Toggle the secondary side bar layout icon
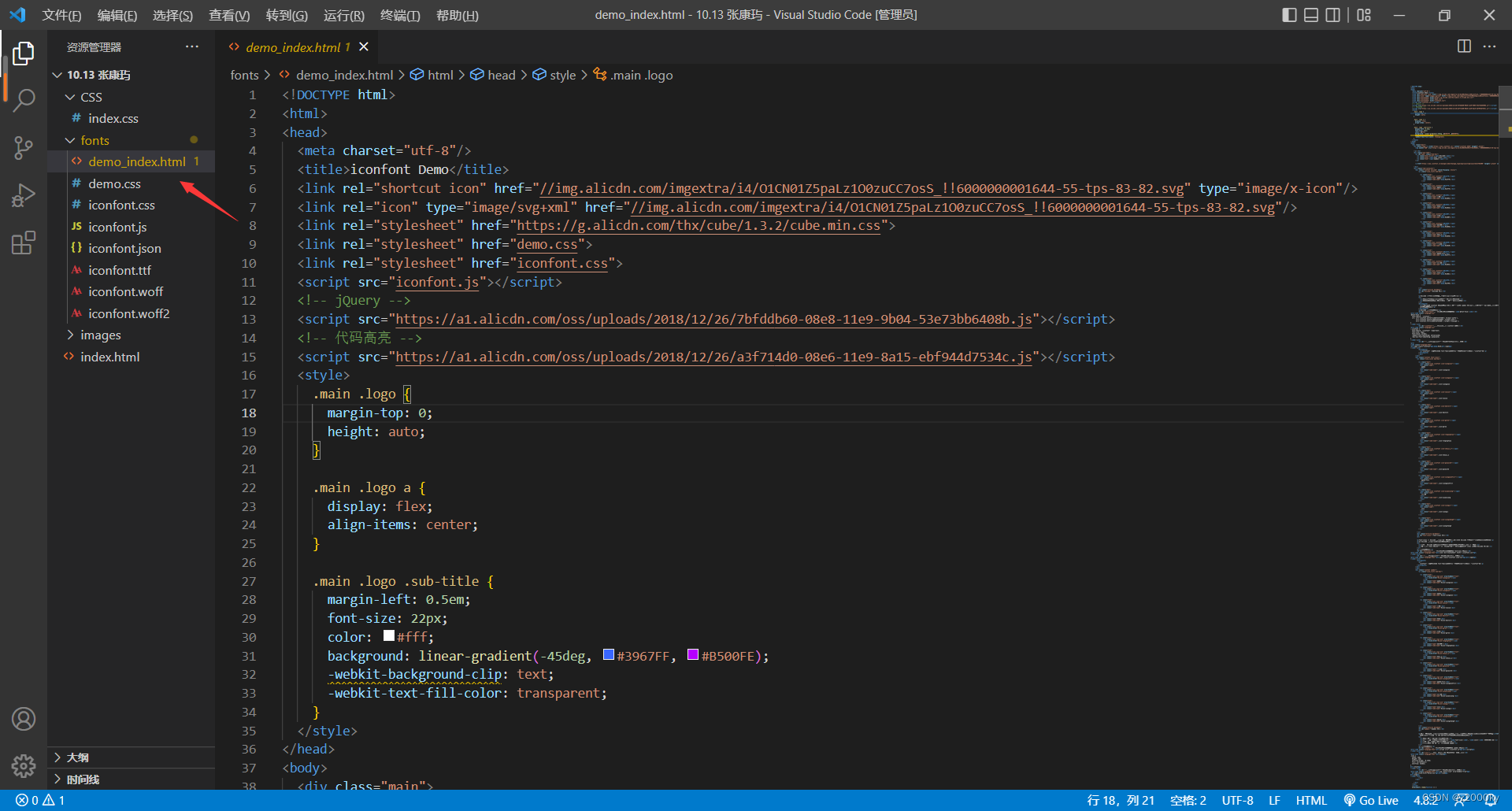Viewport: 1512px width, 811px height. click(1333, 15)
